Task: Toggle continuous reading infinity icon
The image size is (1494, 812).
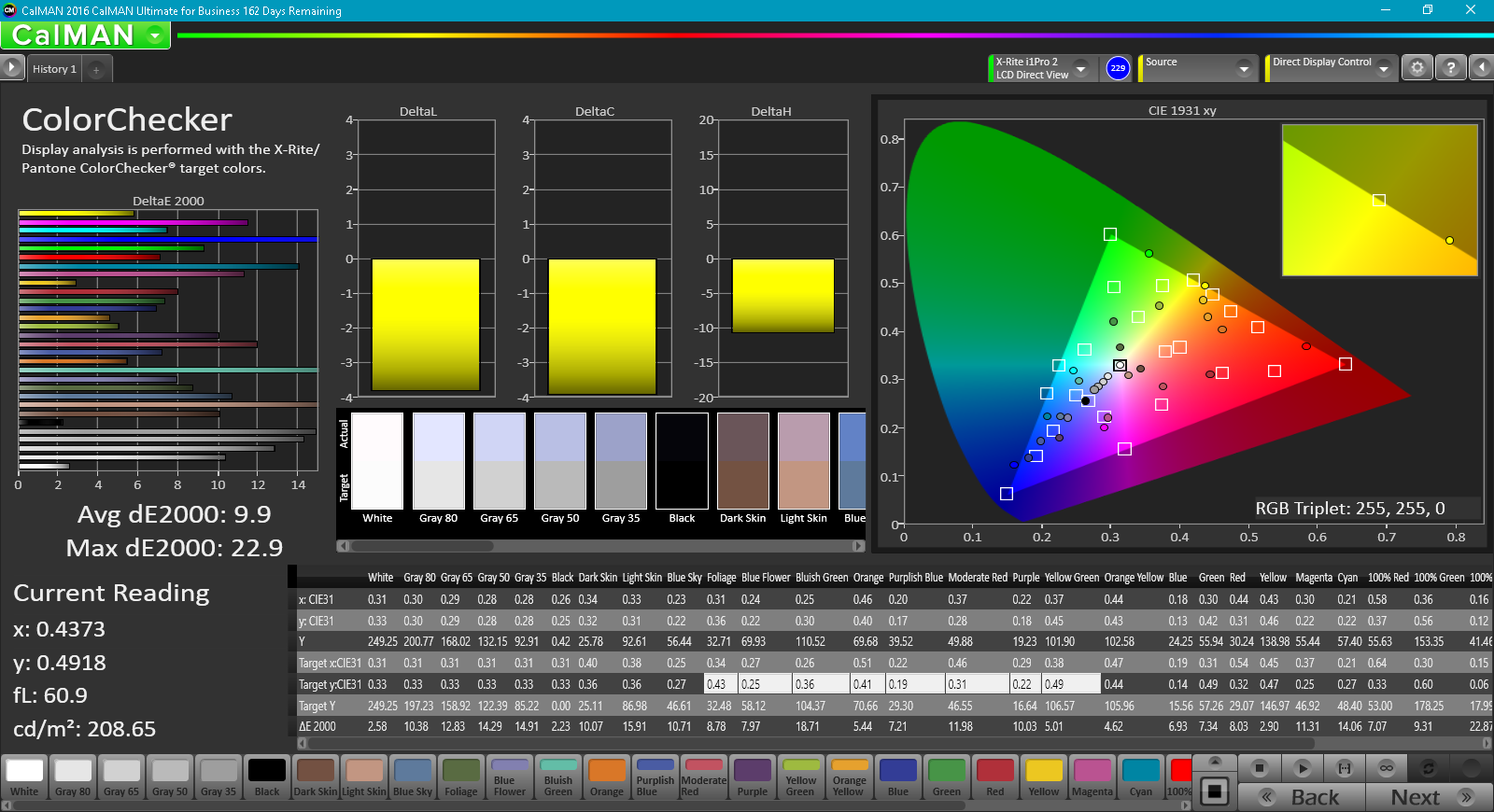Action: tap(1387, 768)
